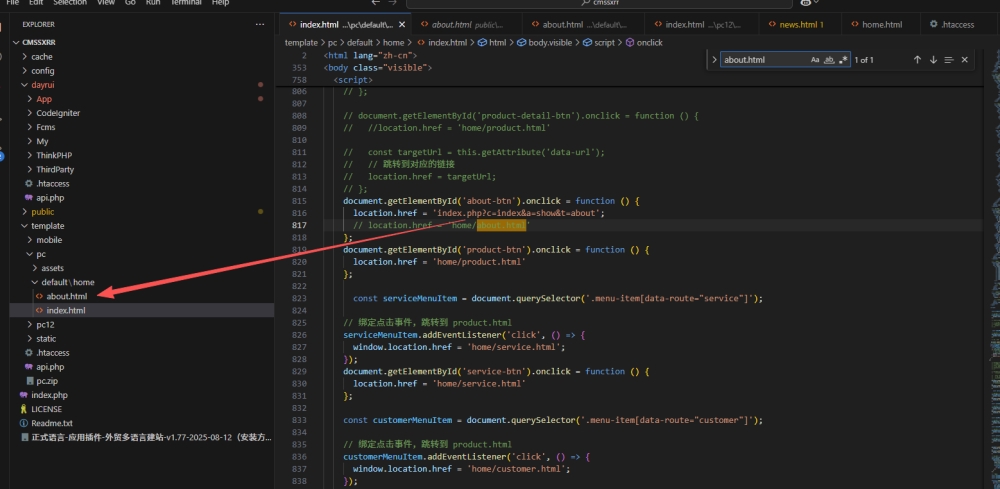
Task: Close the find widget with X
Action: click(964, 60)
